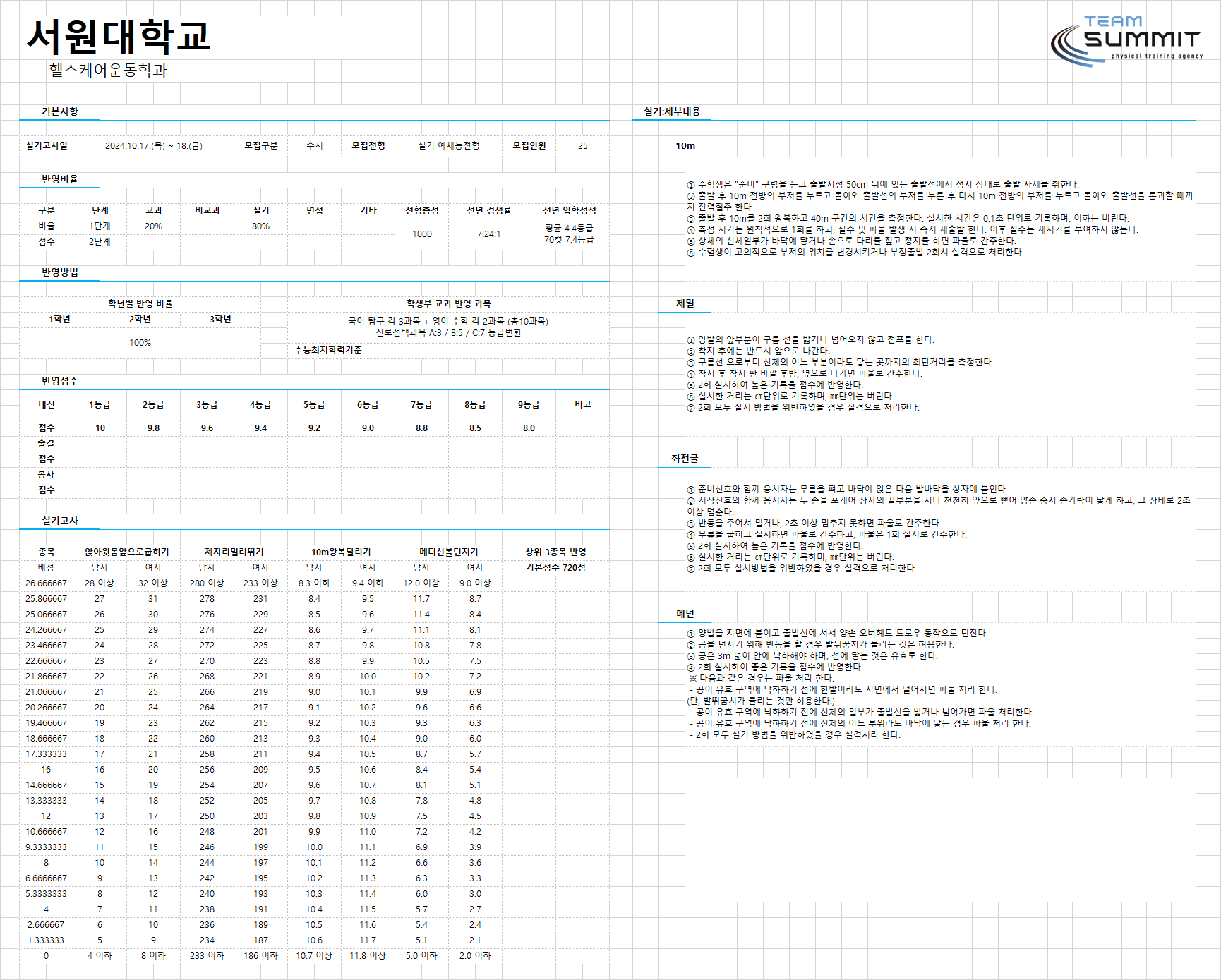Select the 서원대학교 title cell
The image size is (1221, 980).
coord(119,37)
